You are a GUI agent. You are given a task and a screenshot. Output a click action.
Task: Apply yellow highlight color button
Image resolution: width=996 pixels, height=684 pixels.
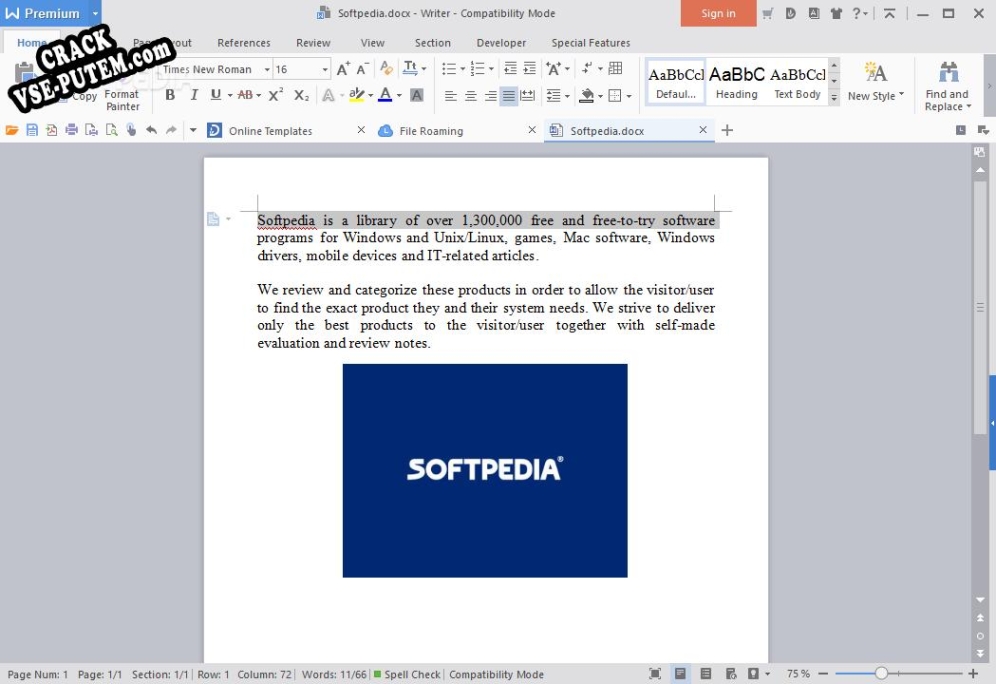coord(356,95)
